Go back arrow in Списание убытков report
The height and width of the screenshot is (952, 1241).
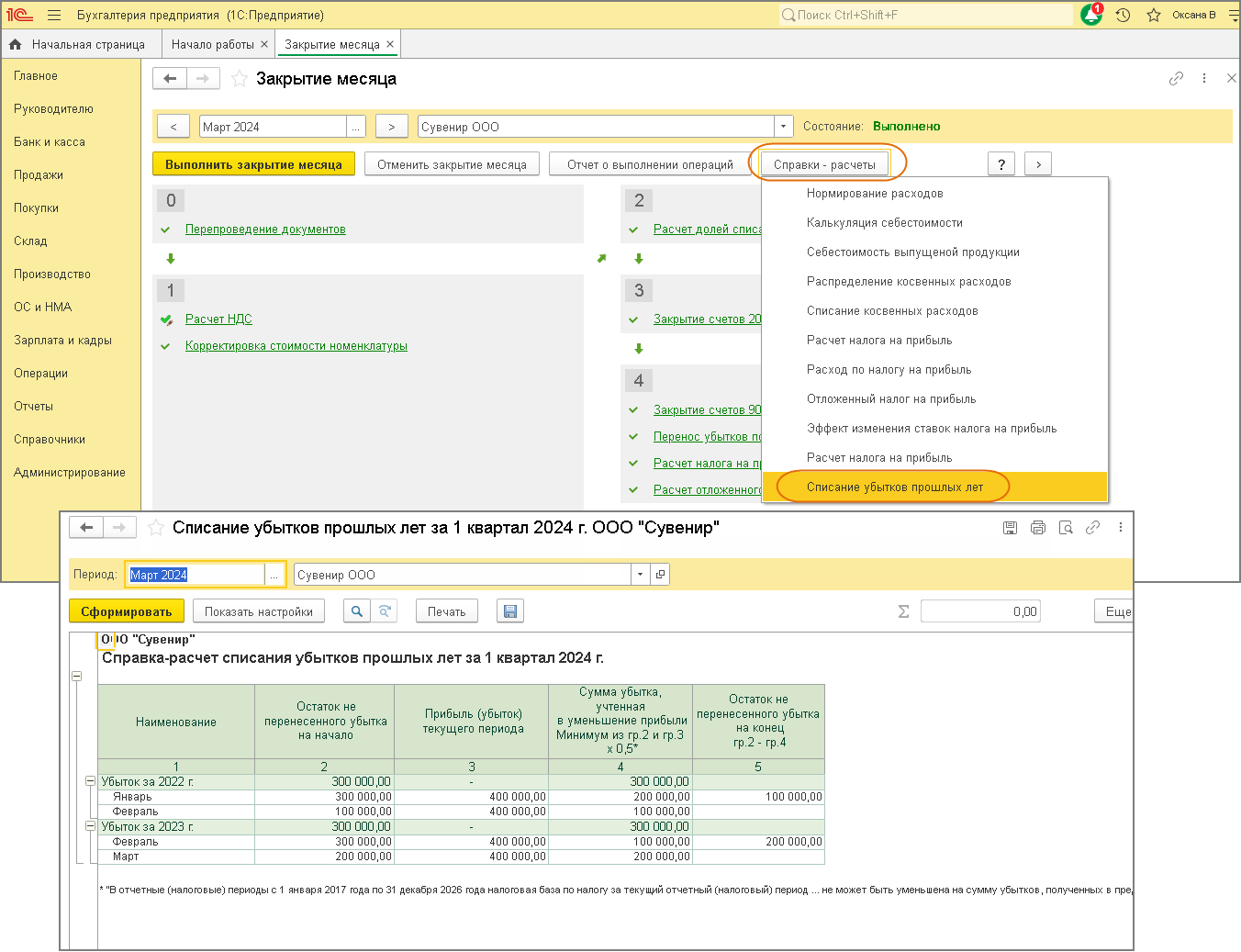point(86,527)
